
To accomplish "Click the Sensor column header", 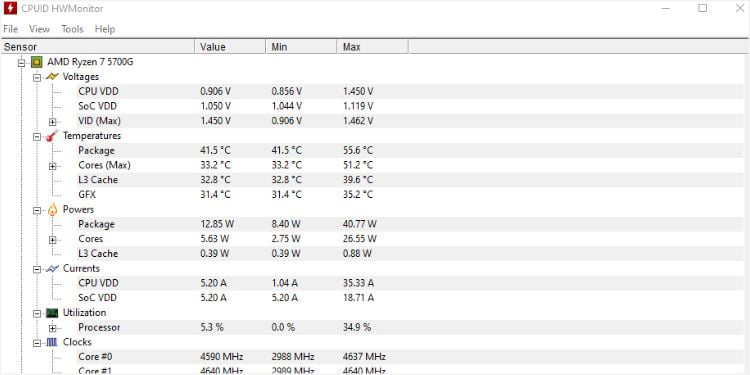I will coord(98,47).
